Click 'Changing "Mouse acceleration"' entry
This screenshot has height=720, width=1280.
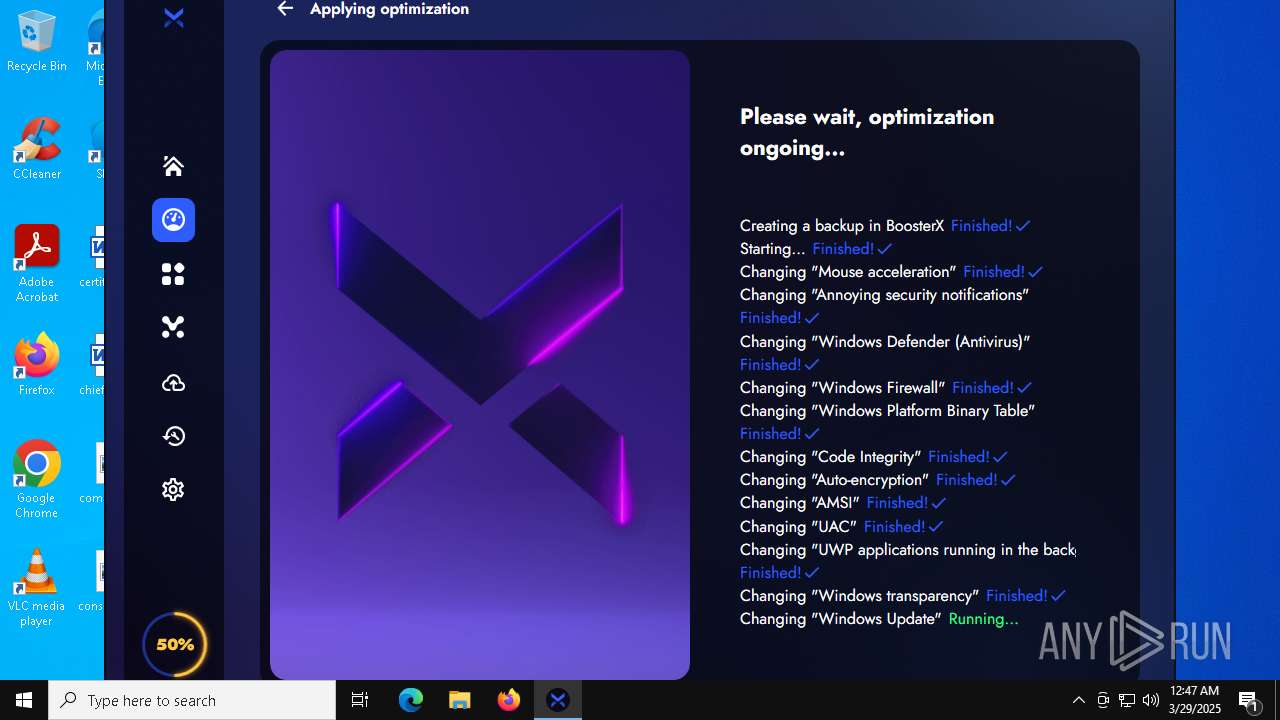point(848,272)
